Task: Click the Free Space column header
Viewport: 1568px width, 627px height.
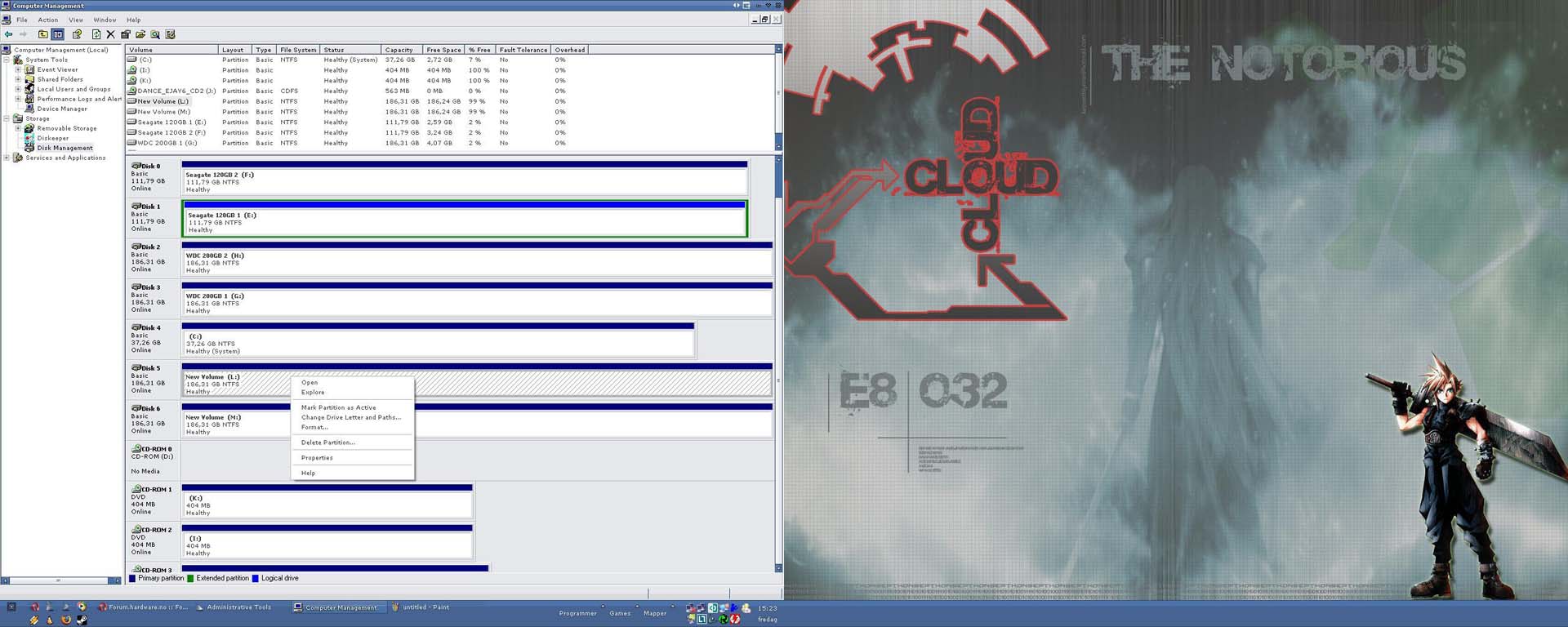Action: (443, 50)
